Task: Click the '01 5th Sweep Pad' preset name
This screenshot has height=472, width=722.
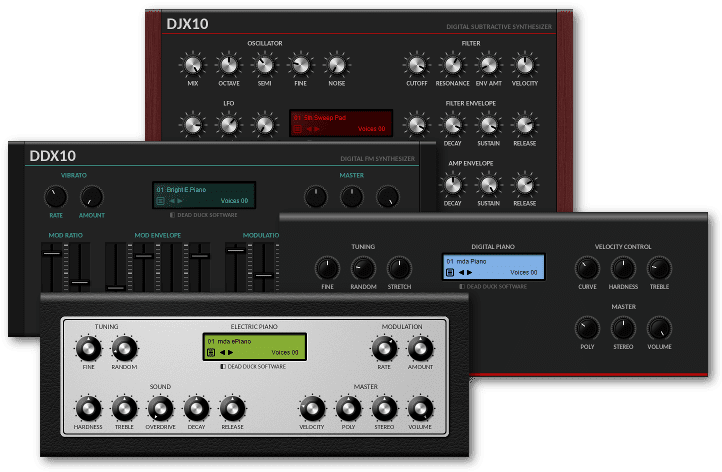Action: coord(320,118)
